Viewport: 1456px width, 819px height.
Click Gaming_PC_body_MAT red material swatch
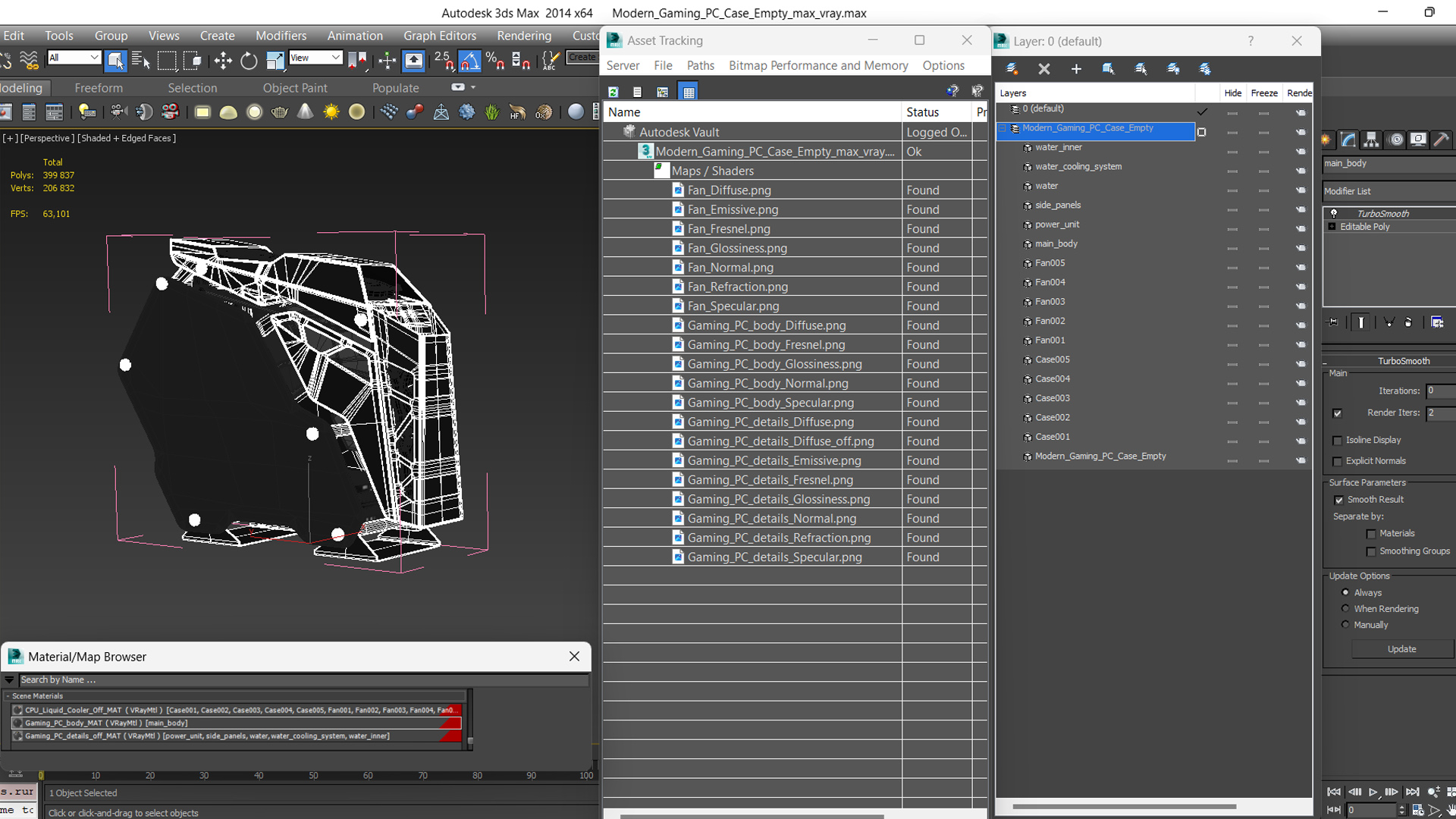pos(450,723)
